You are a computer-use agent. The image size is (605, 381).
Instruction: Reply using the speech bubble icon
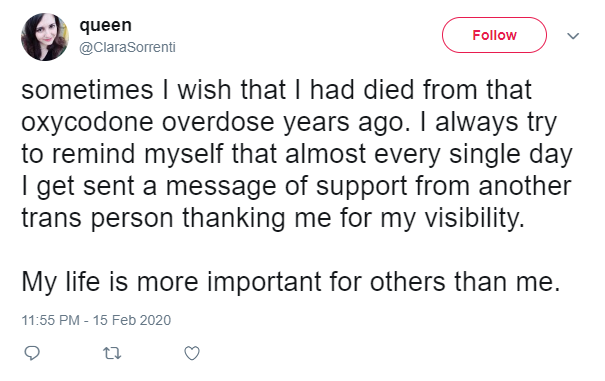pyautogui.click(x=32, y=353)
